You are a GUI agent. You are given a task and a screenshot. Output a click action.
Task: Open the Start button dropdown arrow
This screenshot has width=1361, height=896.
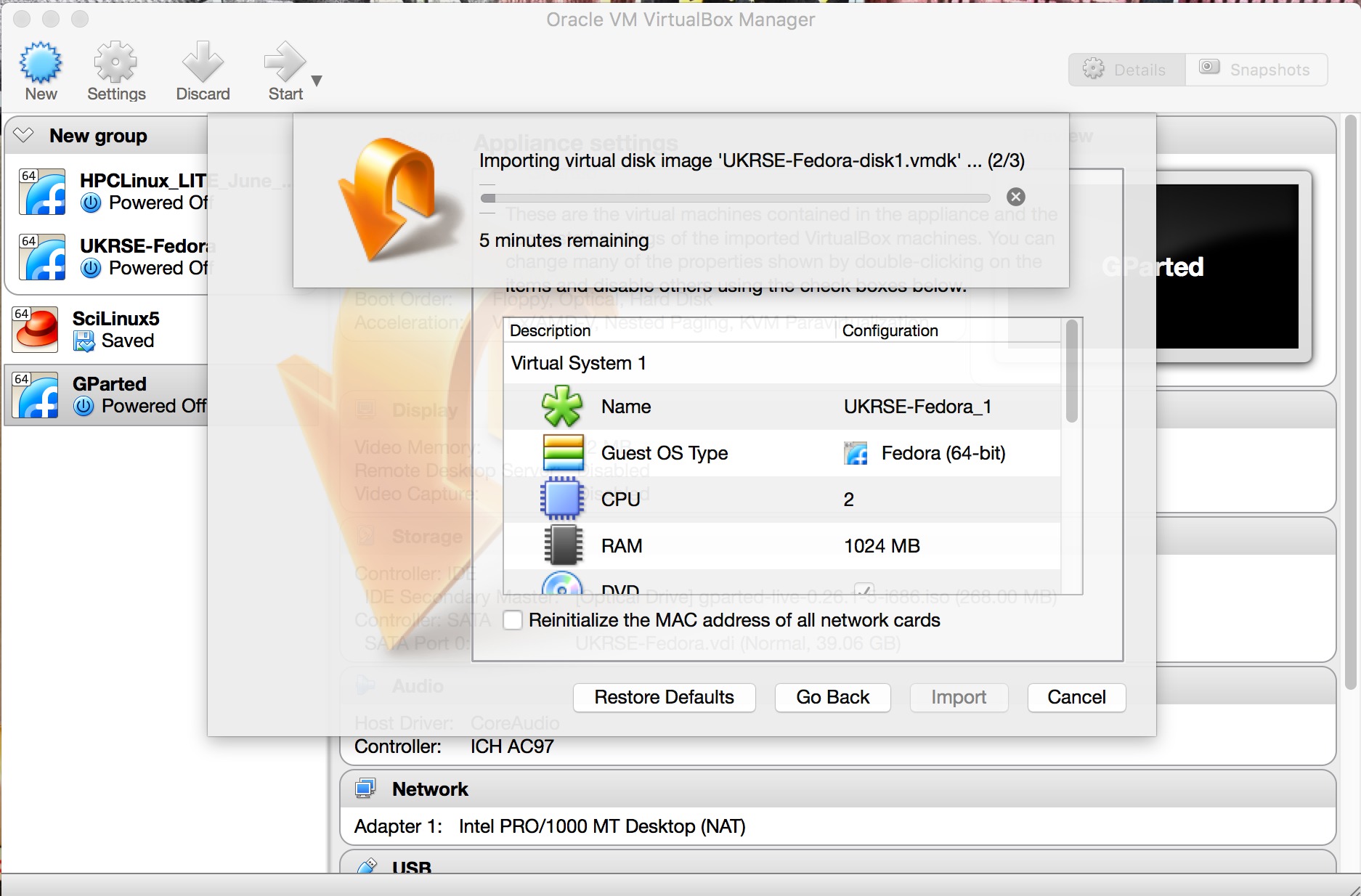pyautogui.click(x=317, y=81)
